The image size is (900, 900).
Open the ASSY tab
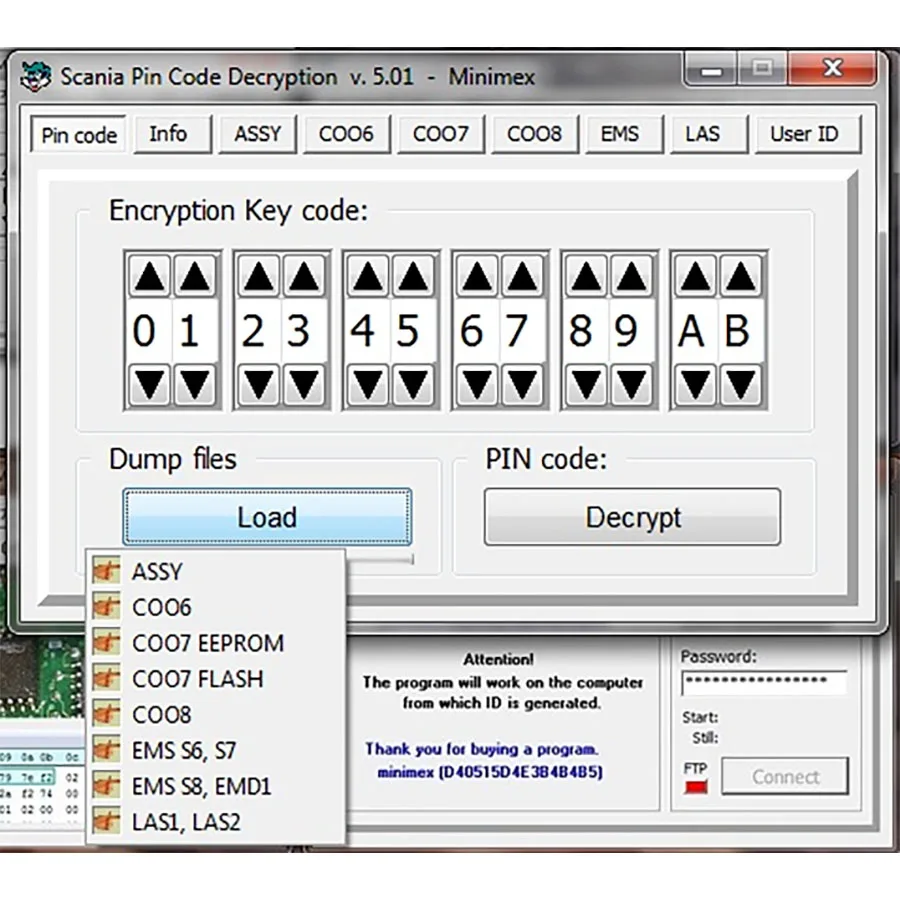(x=258, y=134)
